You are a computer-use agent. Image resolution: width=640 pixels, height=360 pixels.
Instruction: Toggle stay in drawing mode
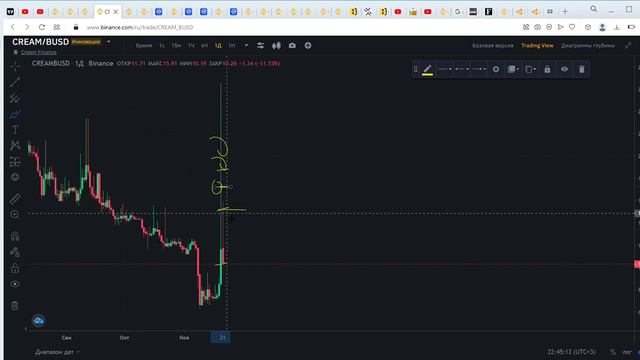(15, 252)
